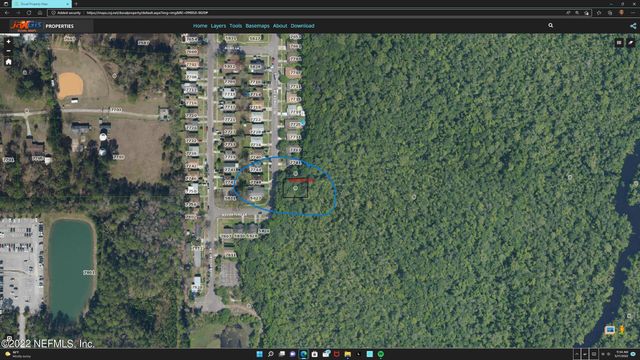Click the share icon in header
Image resolution: width=640 pixels, height=360 pixels.
click(633, 26)
